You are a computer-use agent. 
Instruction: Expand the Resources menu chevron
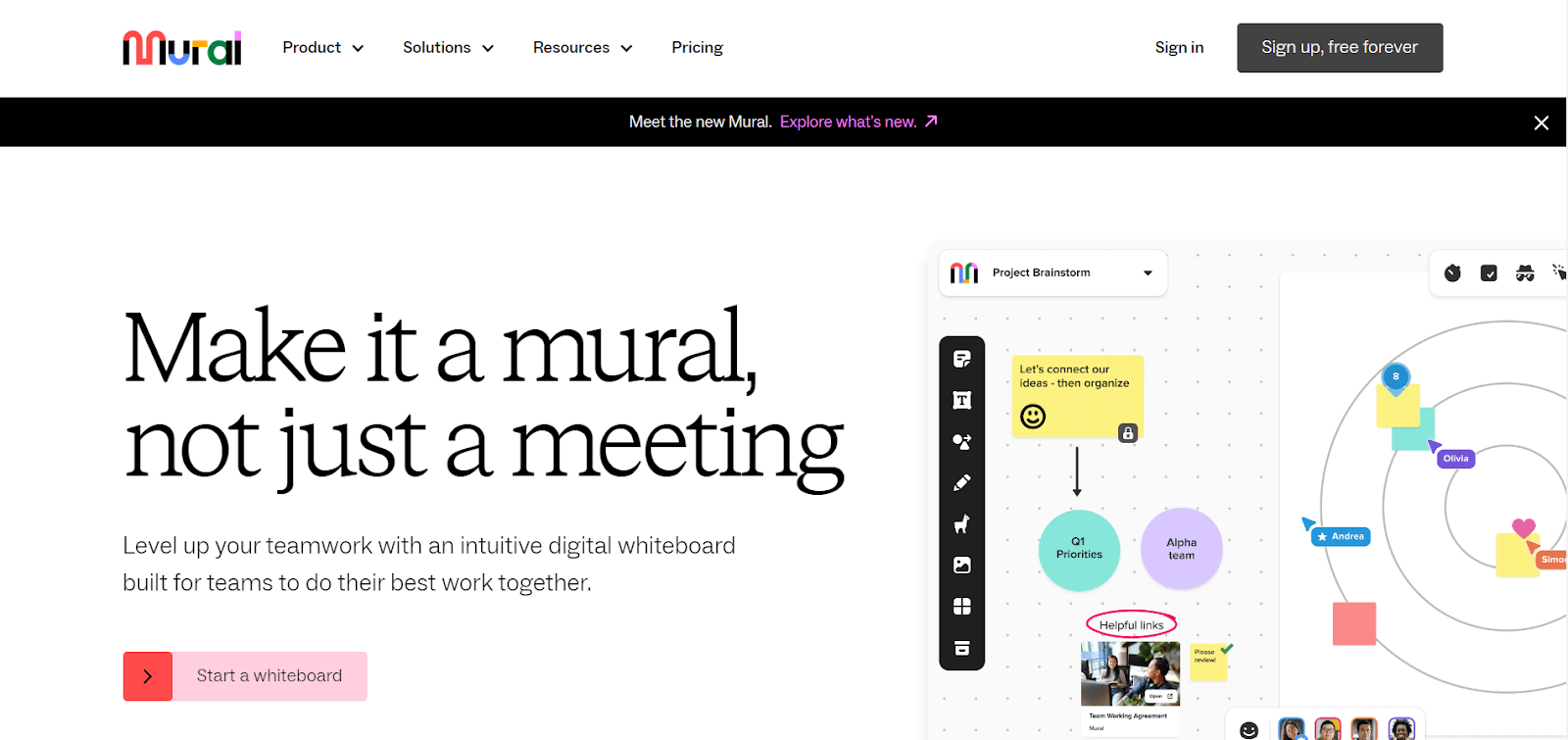tap(626, 48)
